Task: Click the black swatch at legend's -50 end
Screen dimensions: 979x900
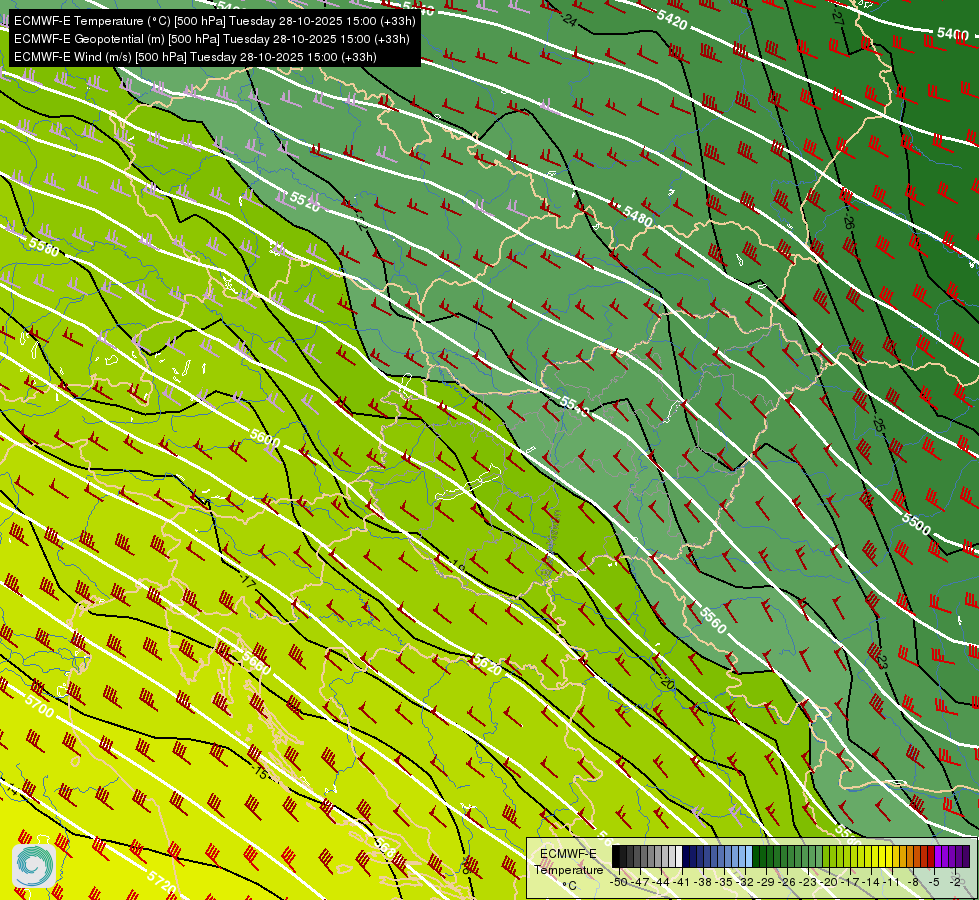Action: pos(616,856)
